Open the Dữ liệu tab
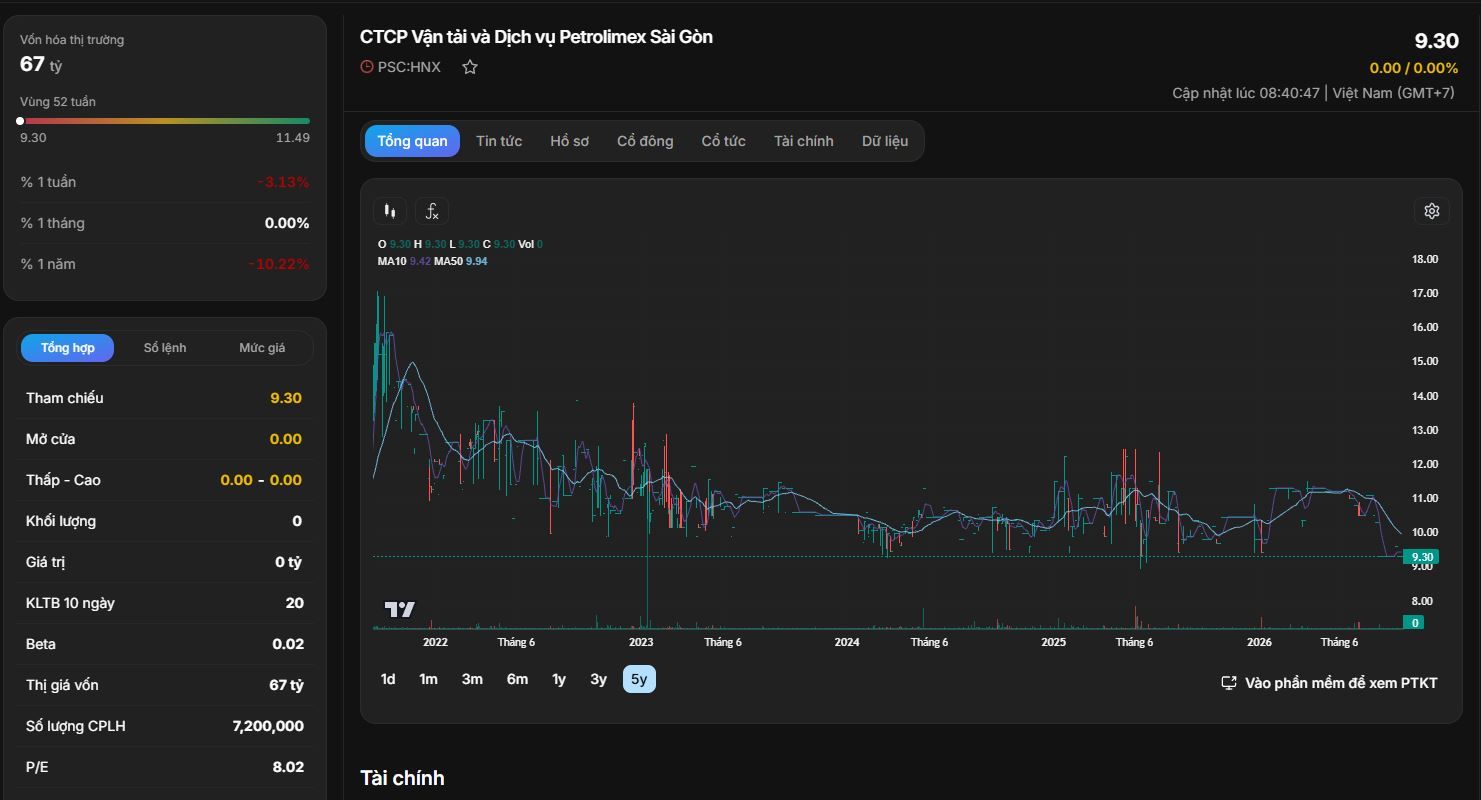This screenshot has width=1481, height=800. click(885, 141)
